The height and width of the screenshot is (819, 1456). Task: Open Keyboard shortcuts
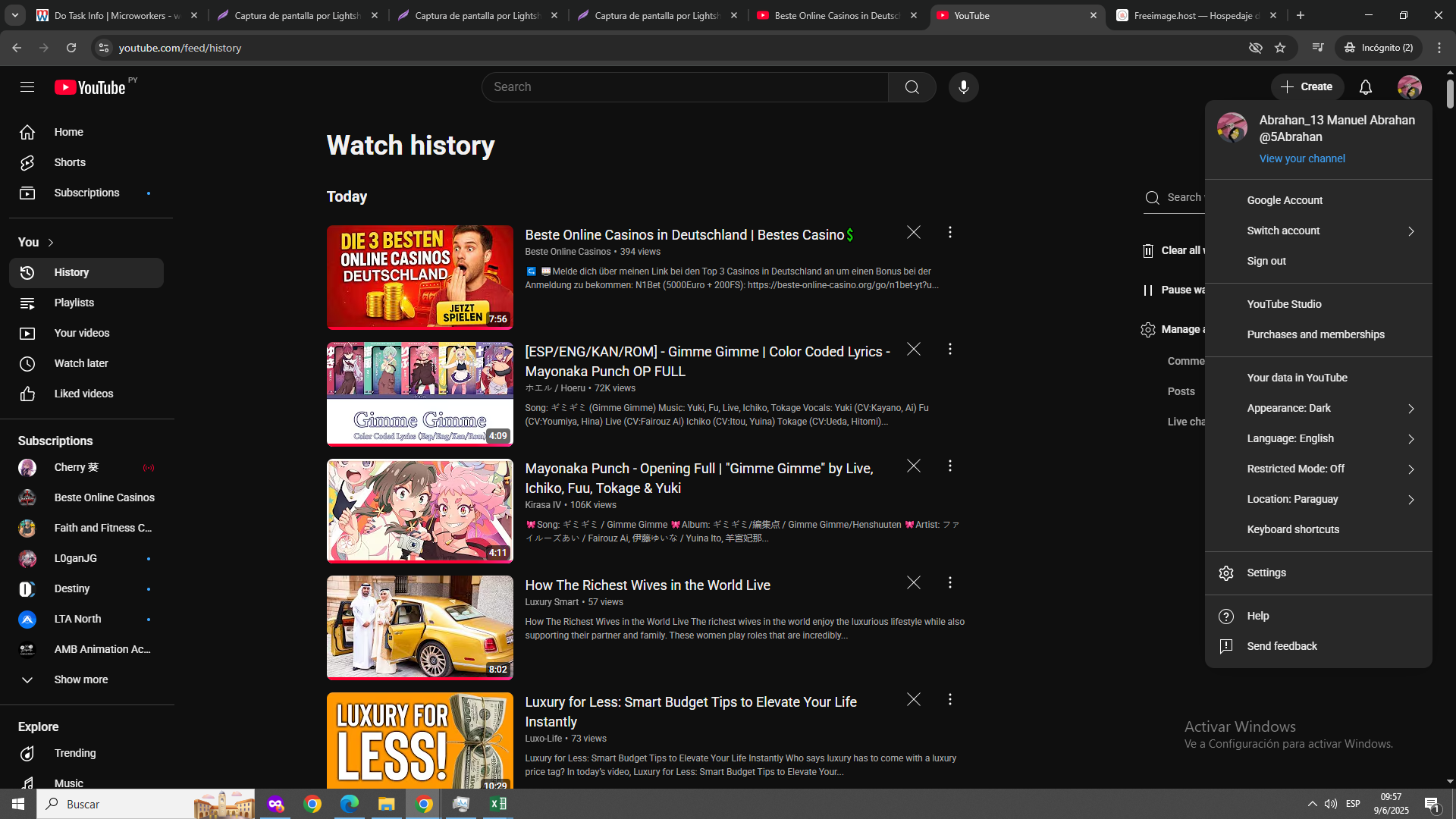1319,530
